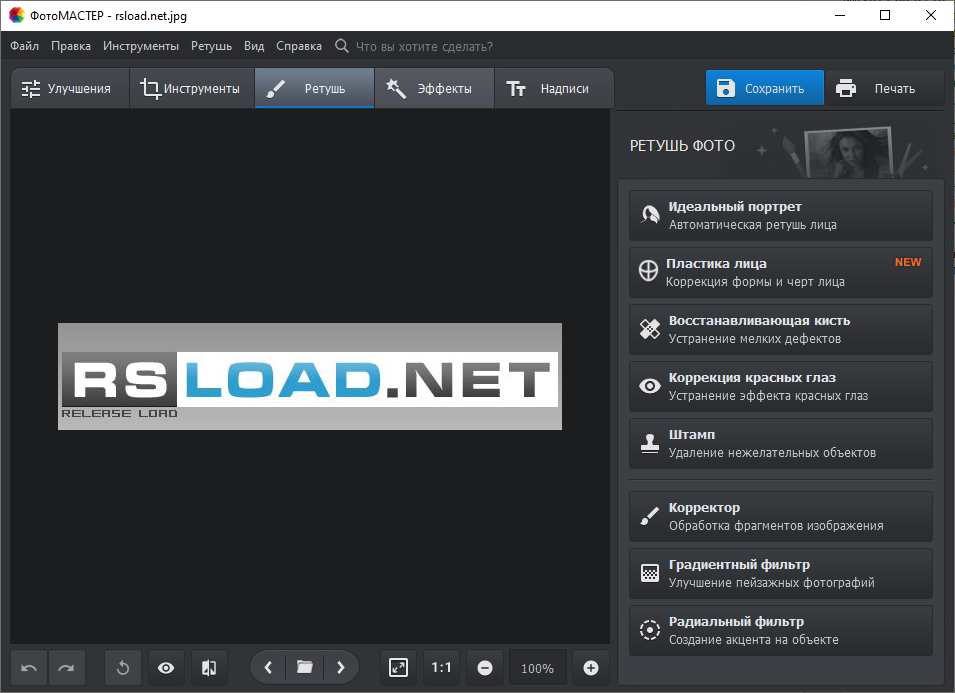Click the redo arrow button
The height and width of the screenshot is (693, 955).
pos(66,668)
